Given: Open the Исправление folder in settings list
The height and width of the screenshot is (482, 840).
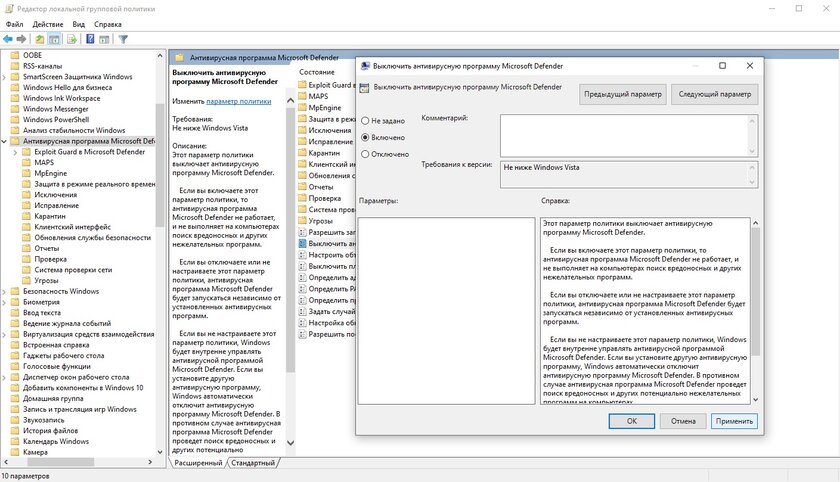Looking at the screenshot, I should (326, 141).
